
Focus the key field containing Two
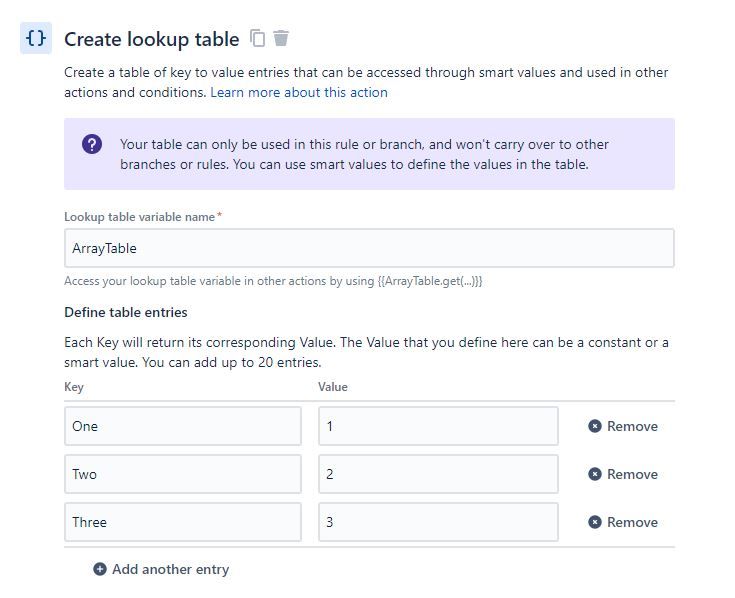[183, 474]
